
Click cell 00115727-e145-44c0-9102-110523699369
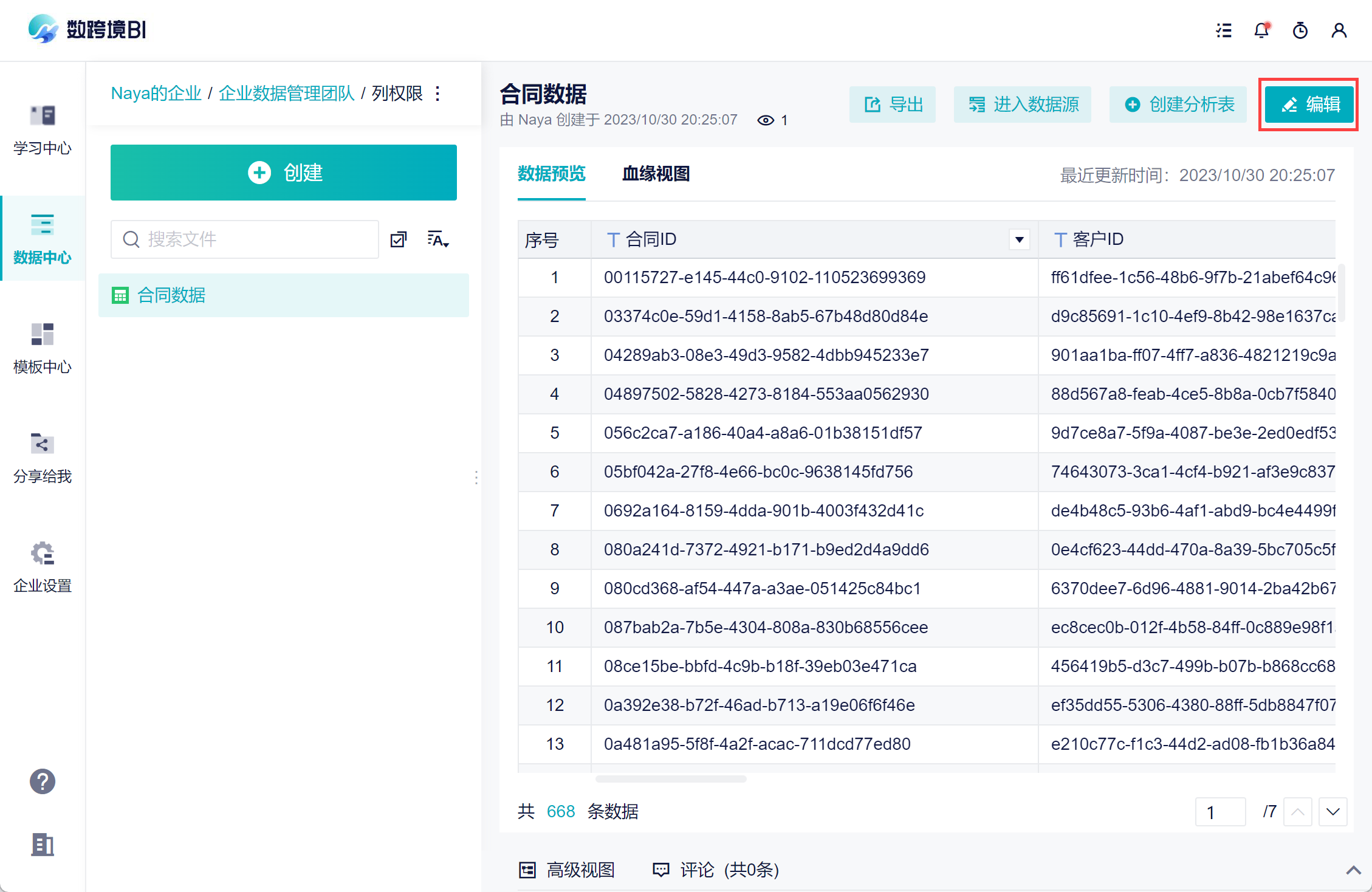coord(815,278)
